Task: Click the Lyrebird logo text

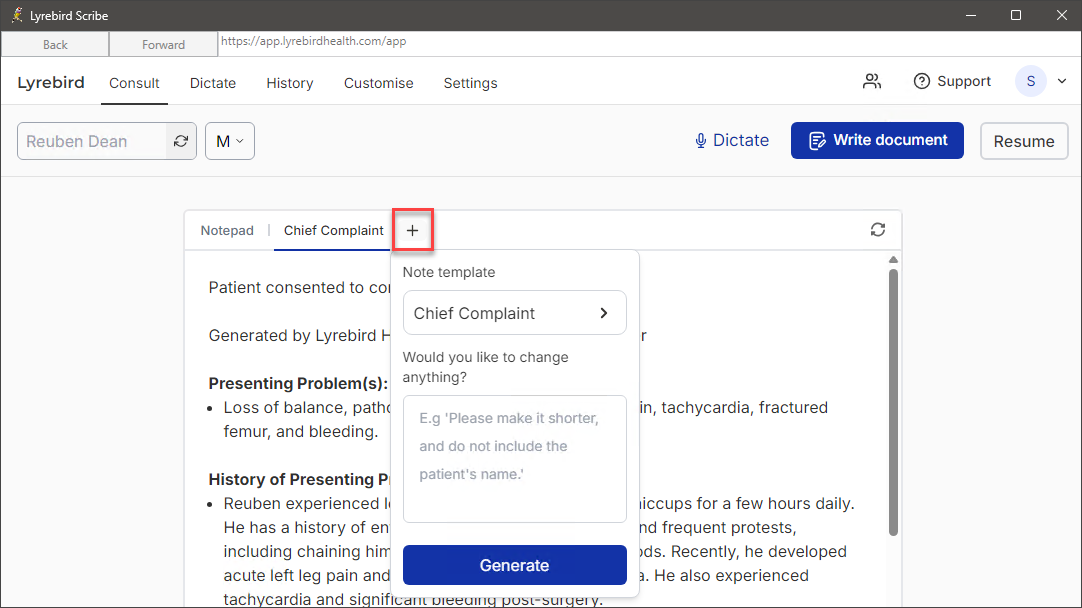Action: [51, 82]
